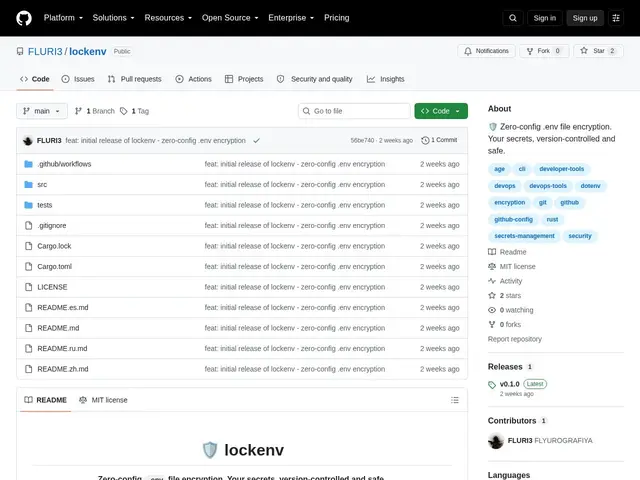Click the Notifications bell button

[486, 51]
